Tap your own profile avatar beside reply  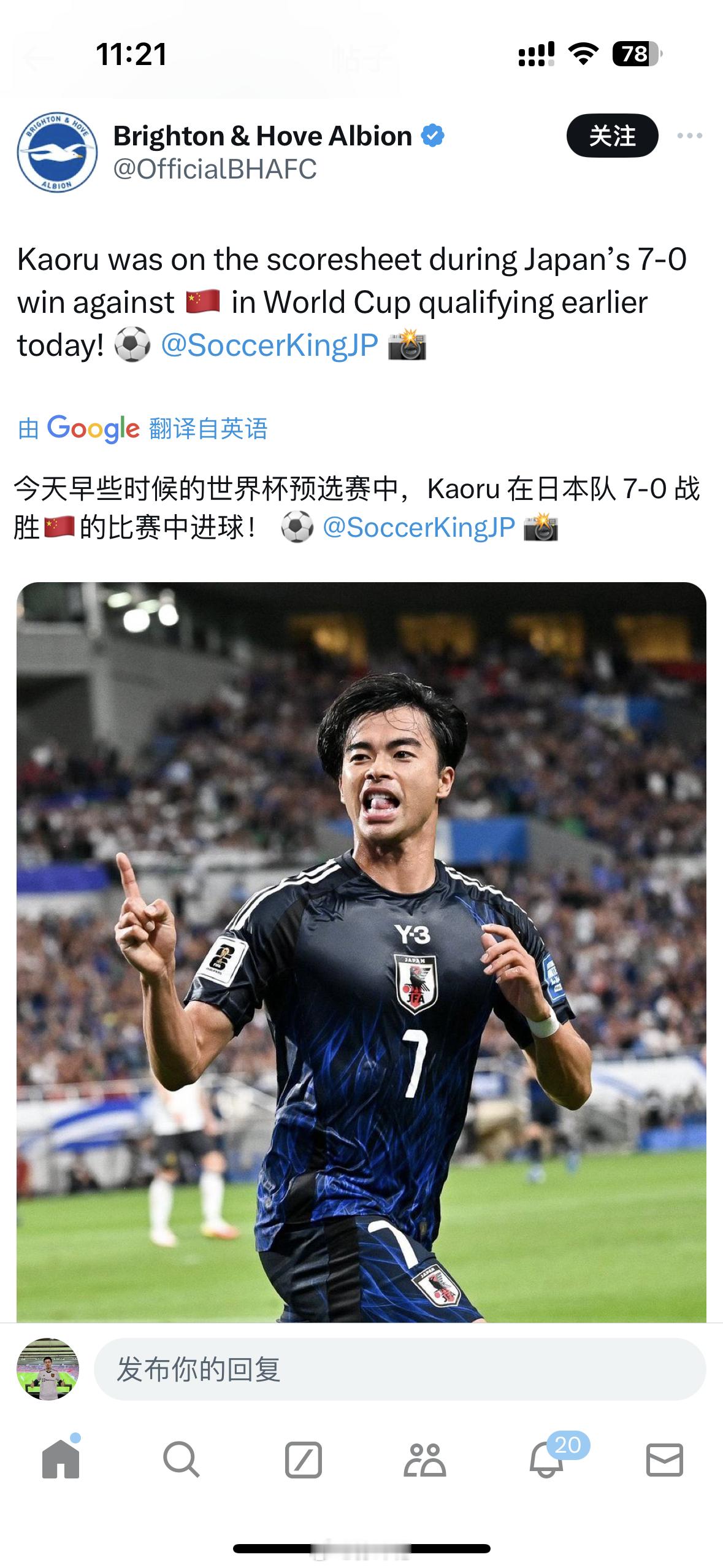pyautogui.click(x=48, y=1369)
